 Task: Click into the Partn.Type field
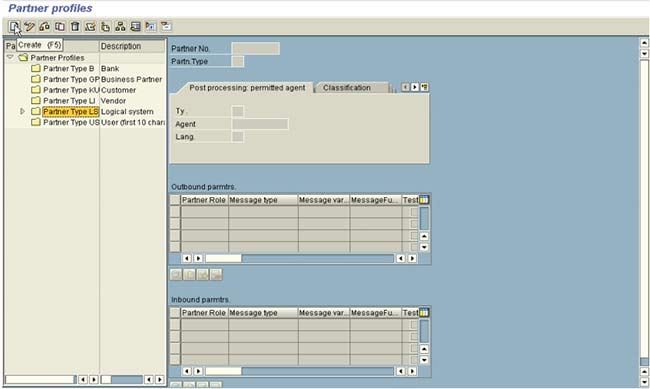point(238,61)
